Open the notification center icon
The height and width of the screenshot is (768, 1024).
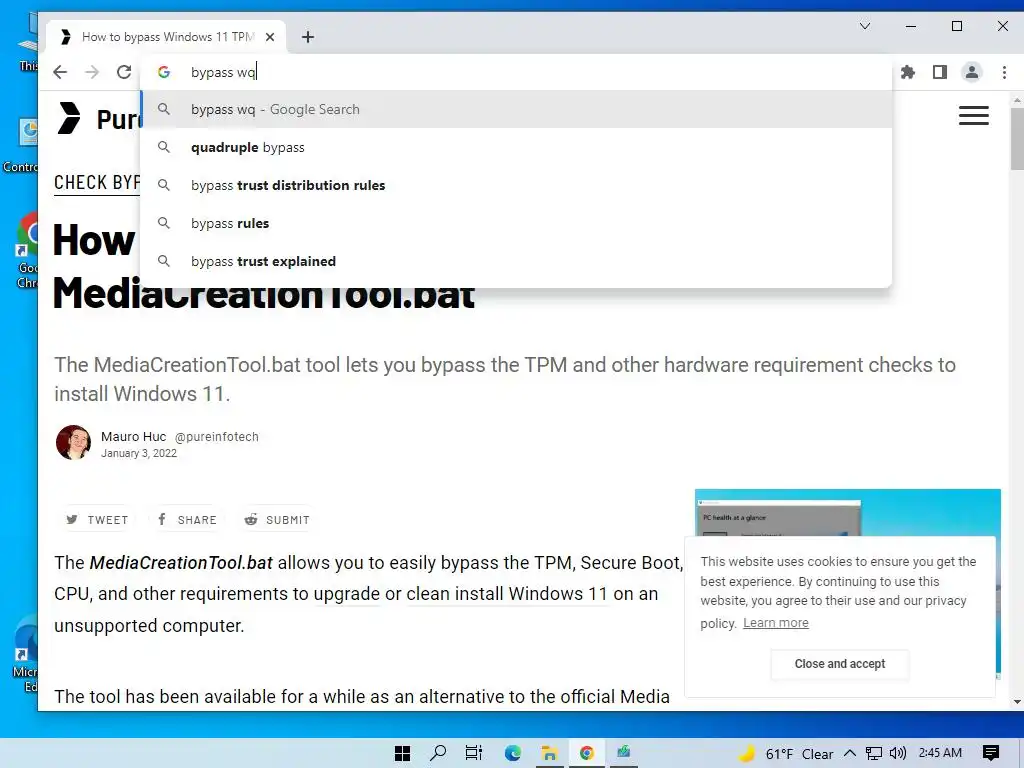(991, 753)
